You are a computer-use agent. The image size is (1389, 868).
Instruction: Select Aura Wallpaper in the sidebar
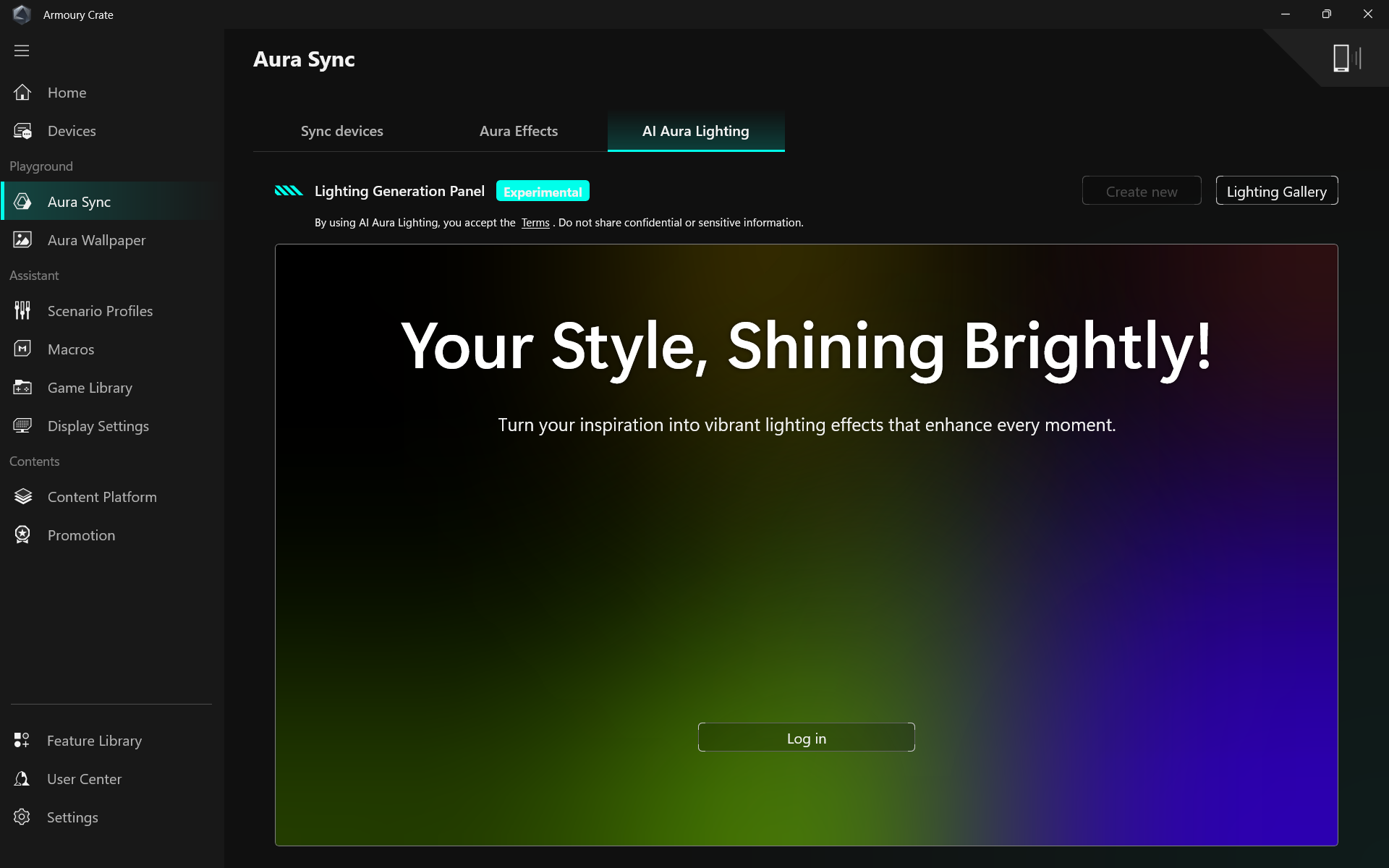pos(96,240)
